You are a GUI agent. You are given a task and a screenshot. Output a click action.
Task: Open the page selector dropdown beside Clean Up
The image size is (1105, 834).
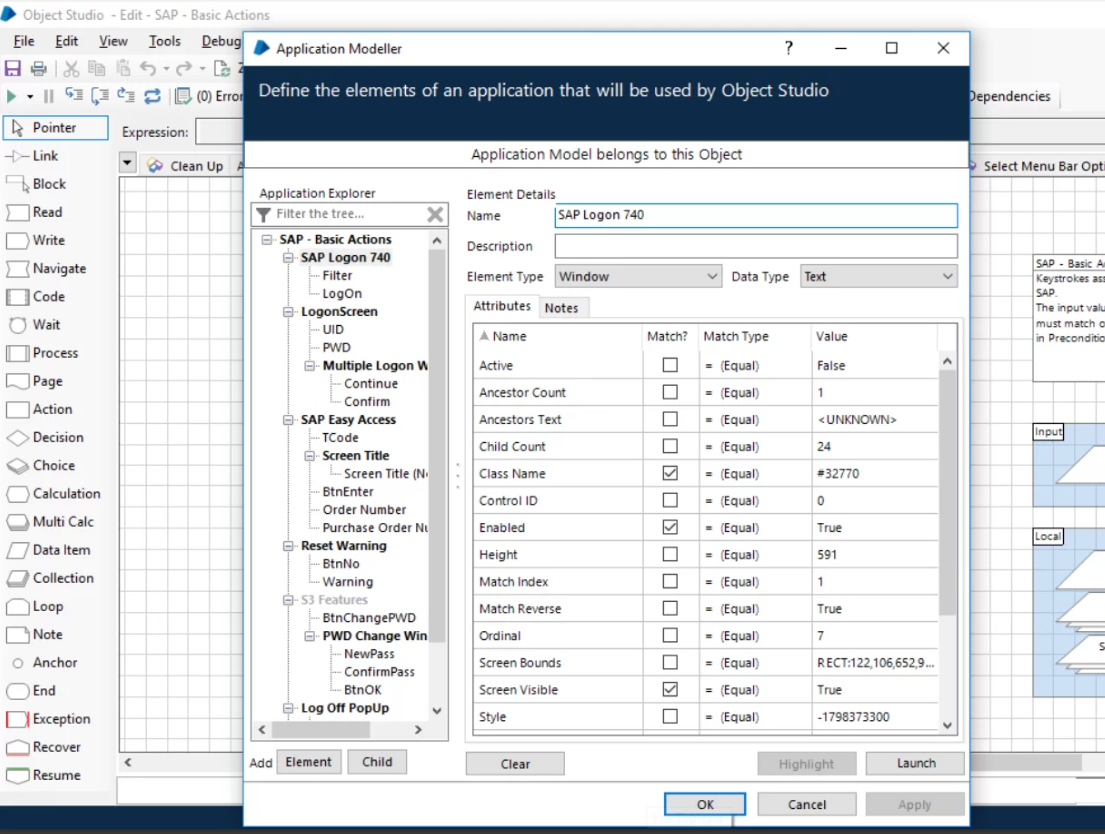127,164
